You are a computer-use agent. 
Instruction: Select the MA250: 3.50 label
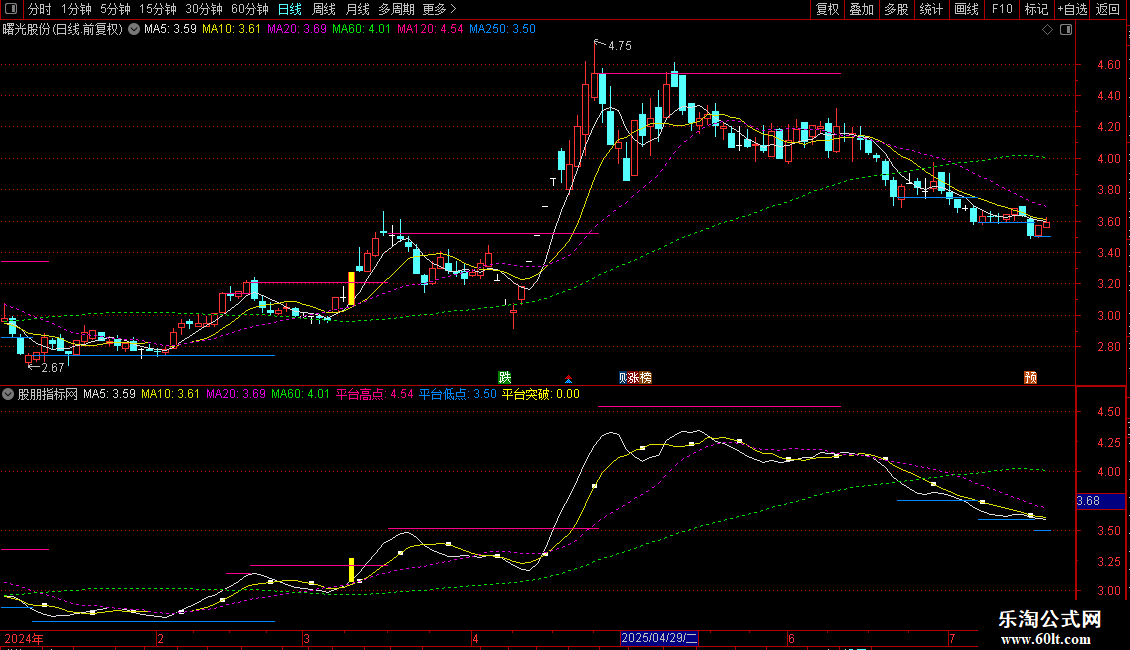click(x=502, y=30)
